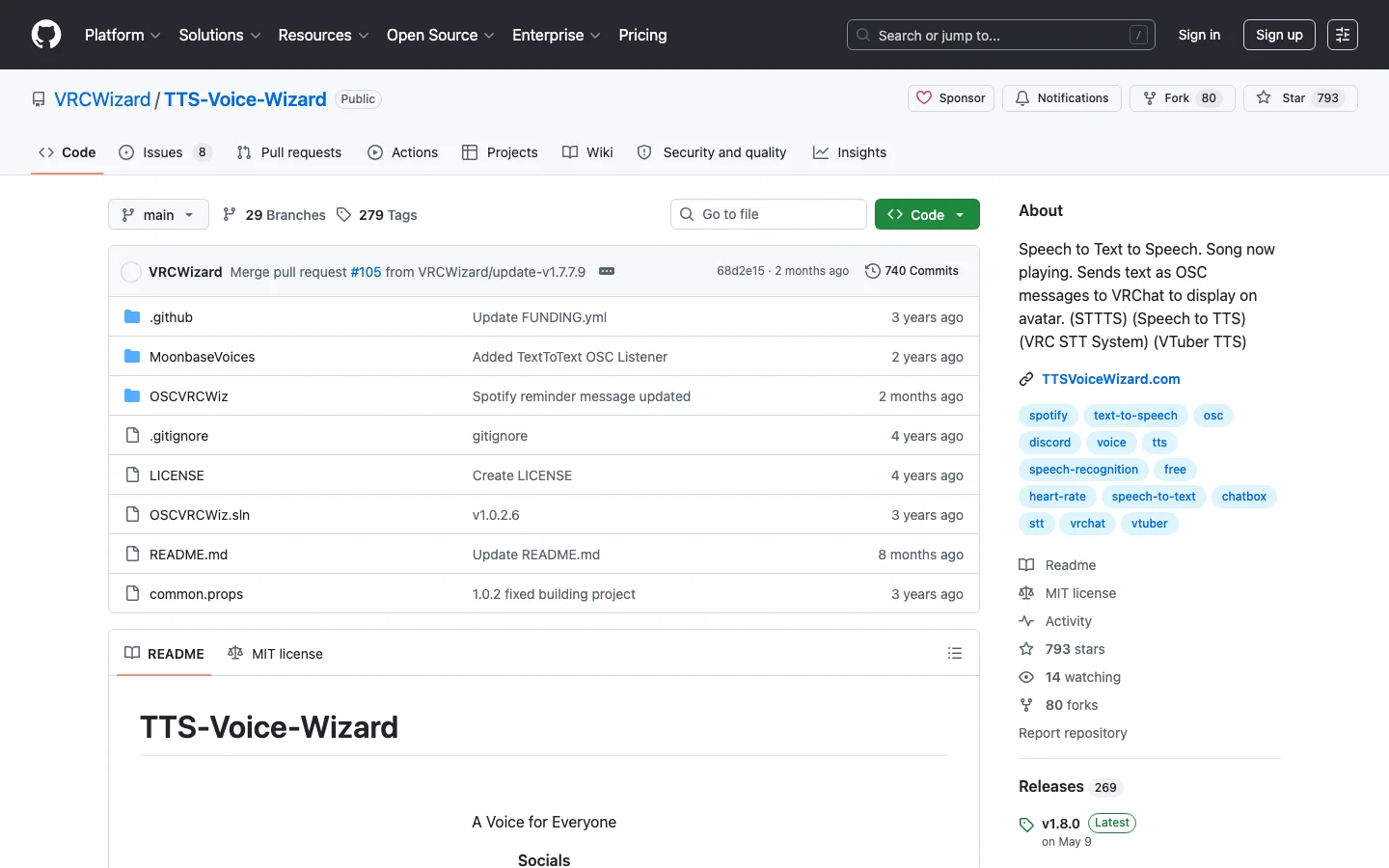Switch to the Wiki tab
Viewport: 1389px width, 868px height.
point(587,152)
